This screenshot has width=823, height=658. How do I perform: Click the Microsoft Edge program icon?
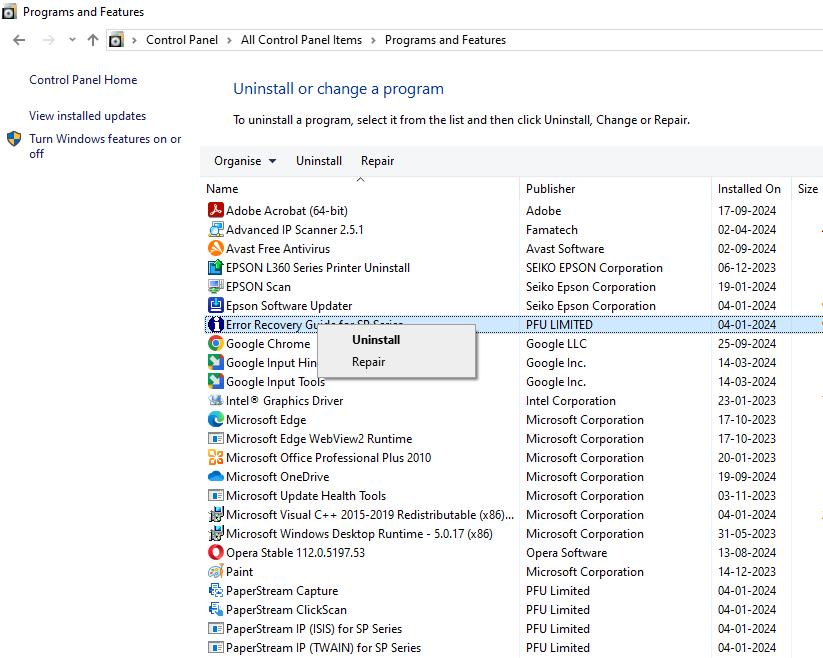click(215, 420)
